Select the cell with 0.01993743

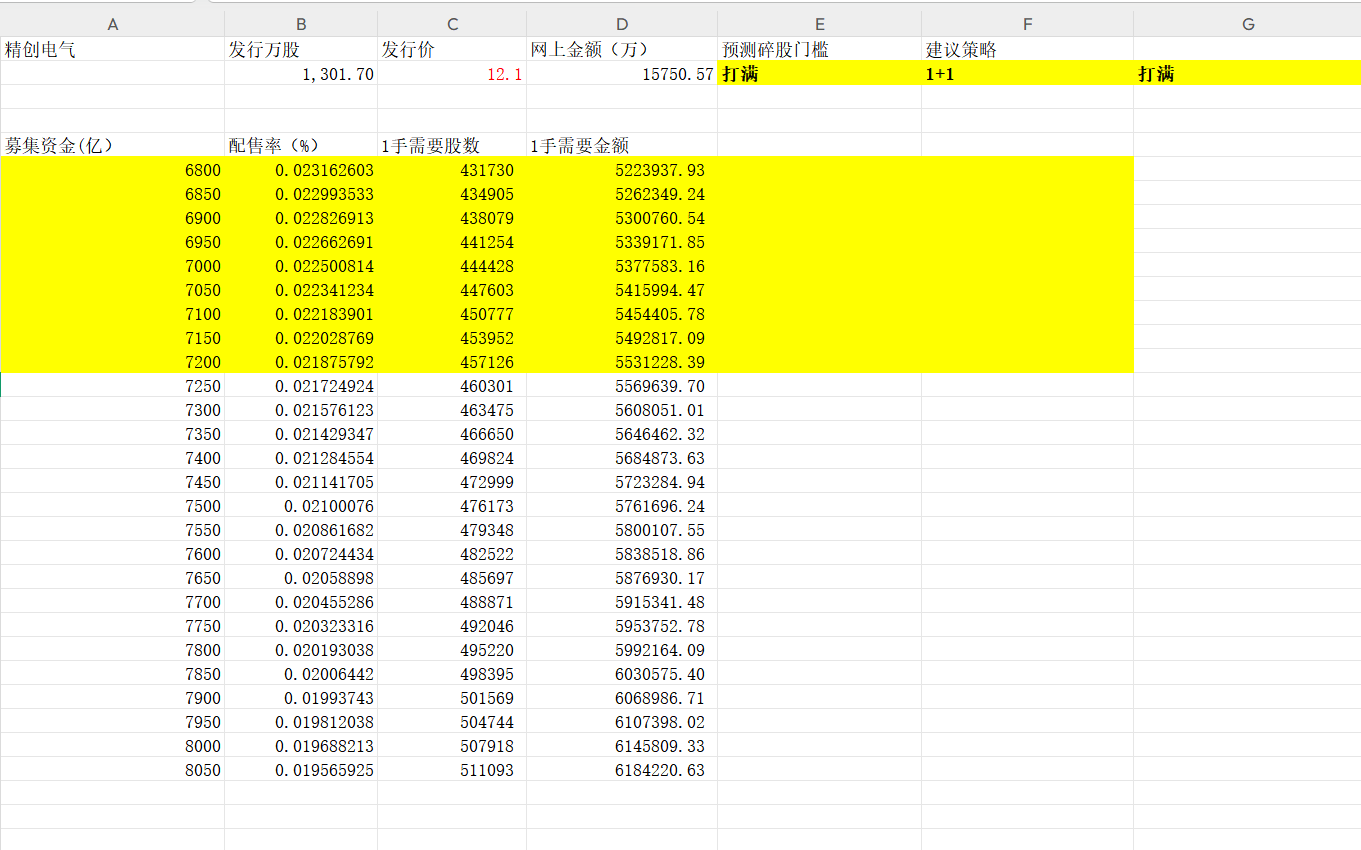tap(301, 698)
